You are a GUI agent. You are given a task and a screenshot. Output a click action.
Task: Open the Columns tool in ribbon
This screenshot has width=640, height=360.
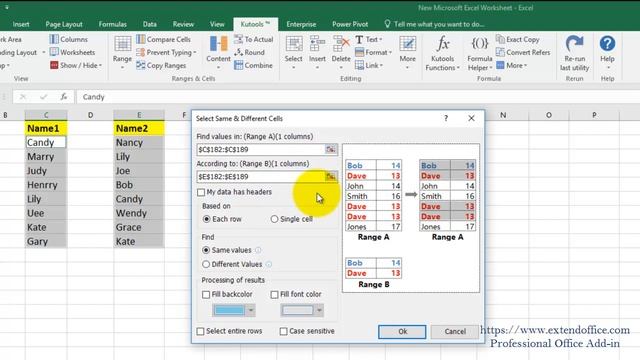[x=69, y=39]
